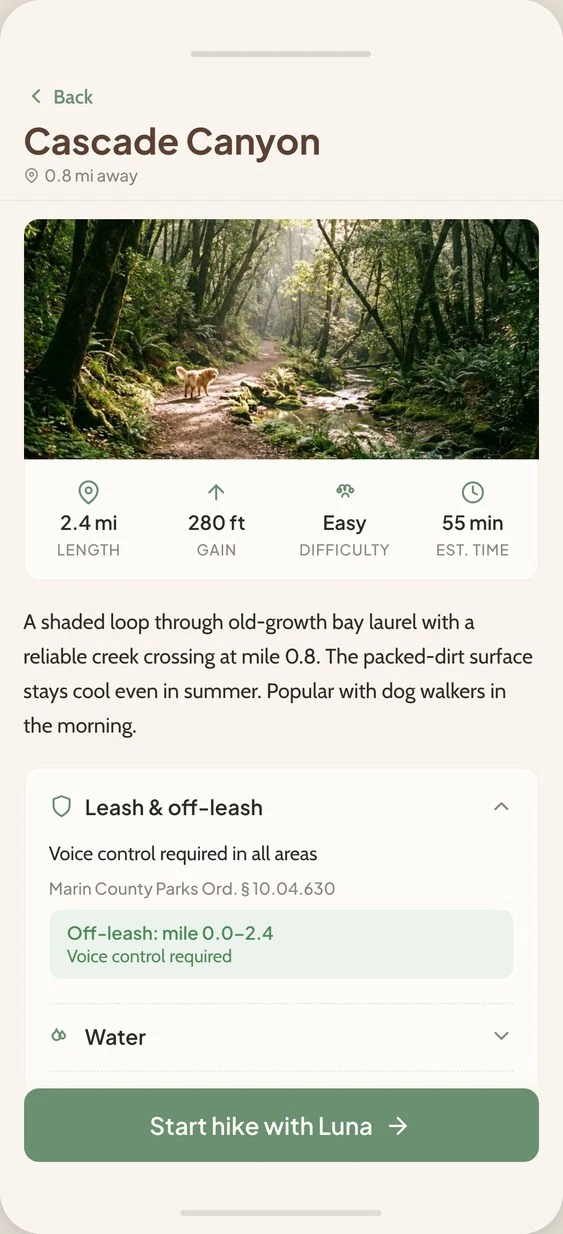Tap the clock icon above 55 min
Image resolution: width=563 pixels, height=1234 pixels.
[472, 492]
